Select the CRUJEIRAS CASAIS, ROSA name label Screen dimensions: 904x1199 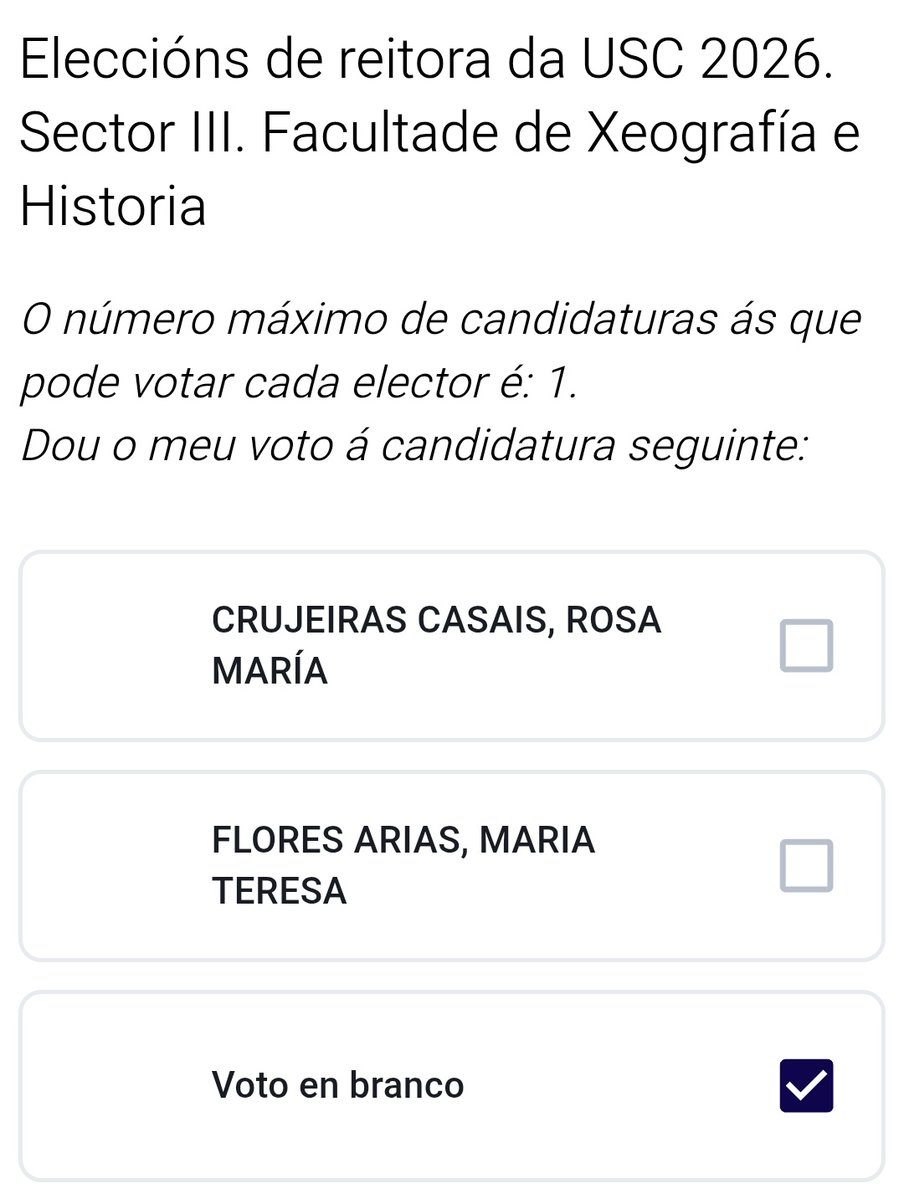tap(436, 619)
